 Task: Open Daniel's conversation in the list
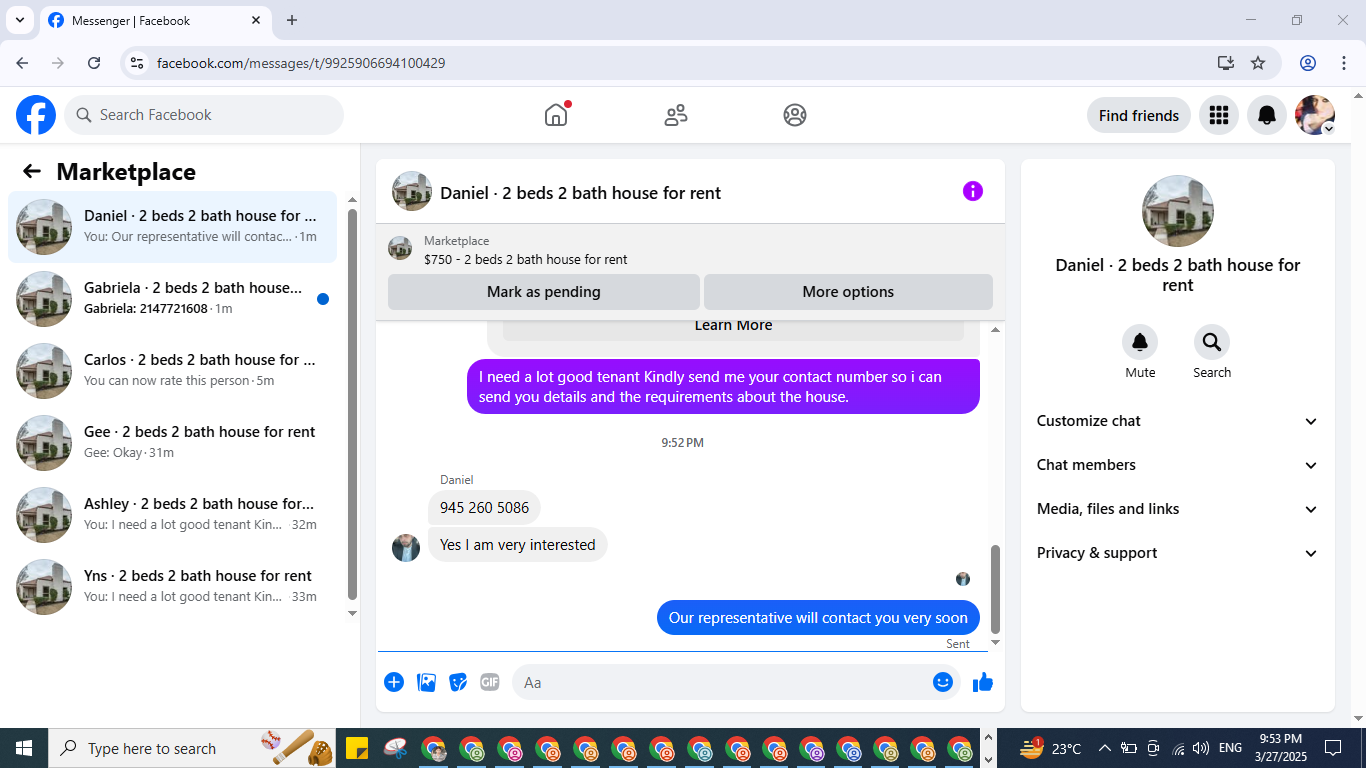[172, 227]
